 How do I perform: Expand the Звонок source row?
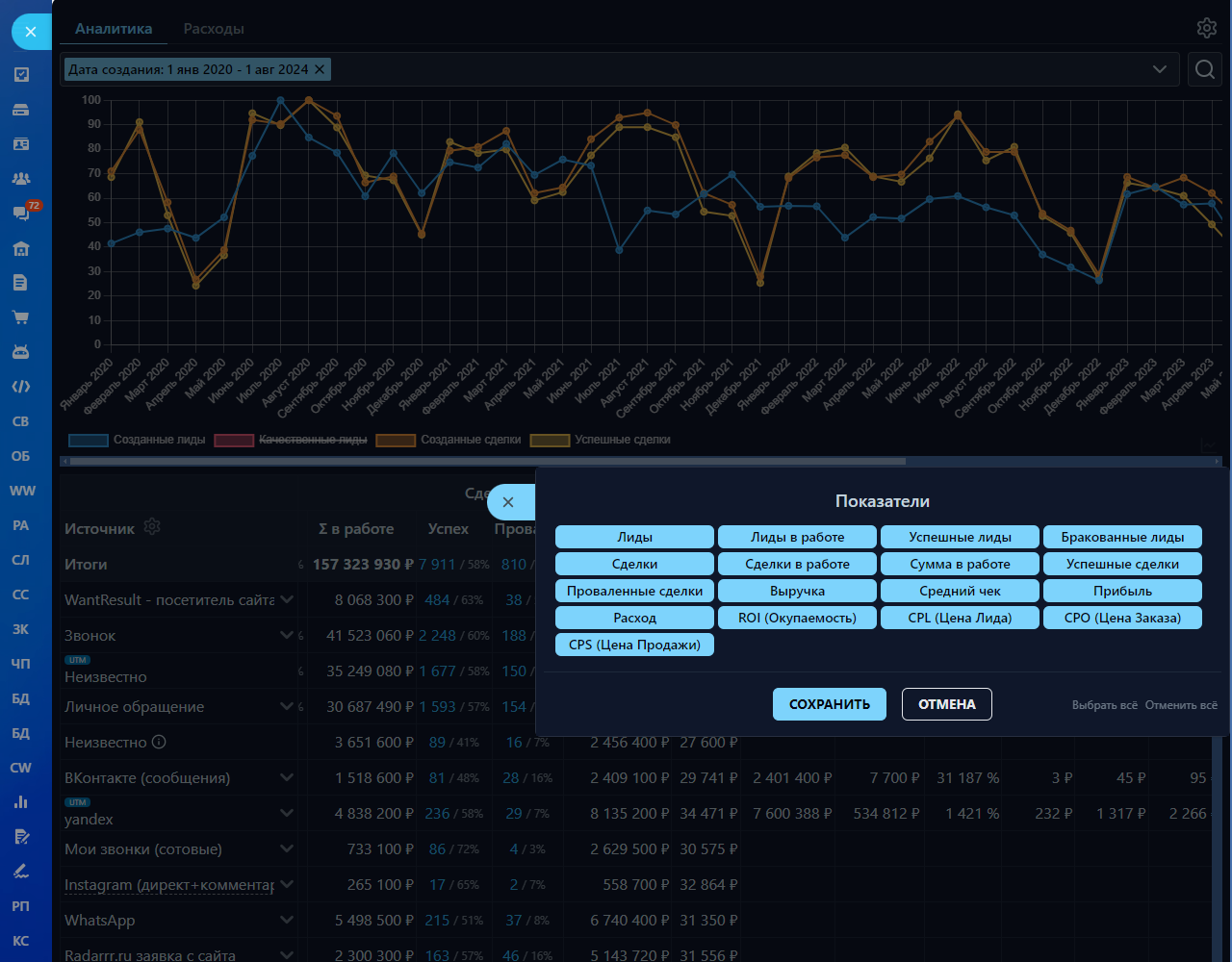(286, 635)
